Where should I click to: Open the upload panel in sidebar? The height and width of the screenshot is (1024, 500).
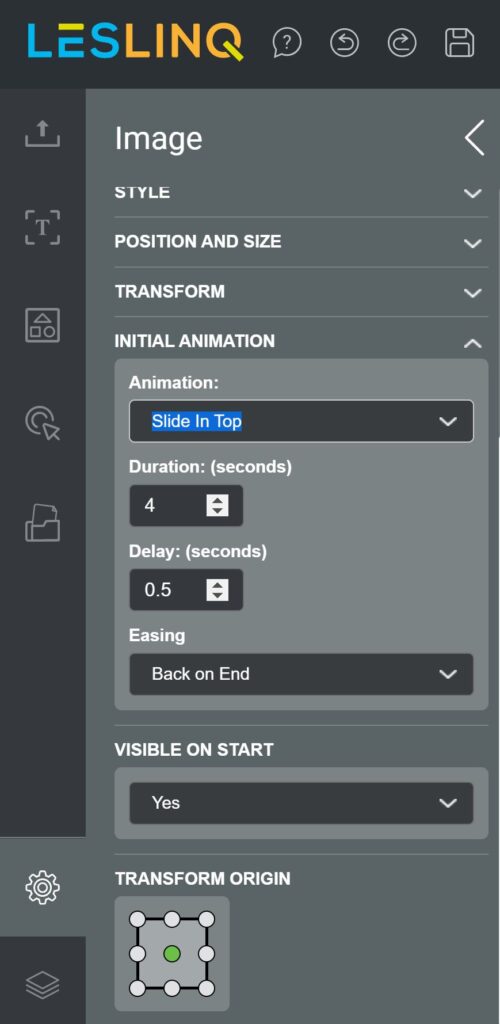[x=42, y=133]
